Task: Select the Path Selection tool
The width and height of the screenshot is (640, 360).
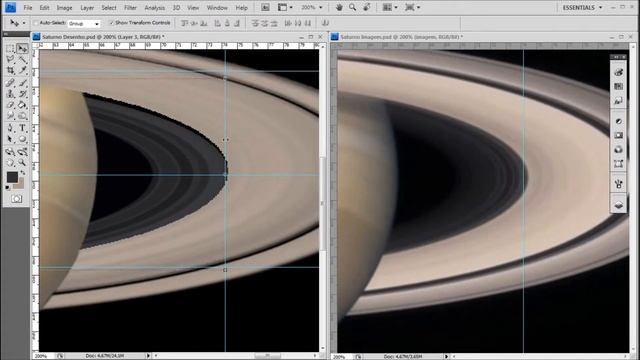Action: [10, 140]
